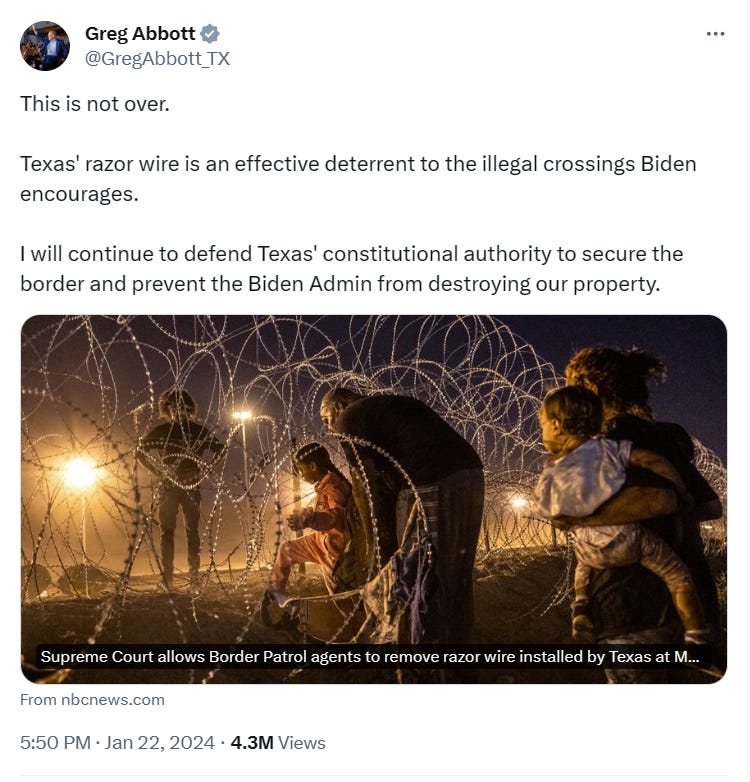750x782 pixels.
Task: Open the NBC News article preview image
Action: [x=374, y=499]
